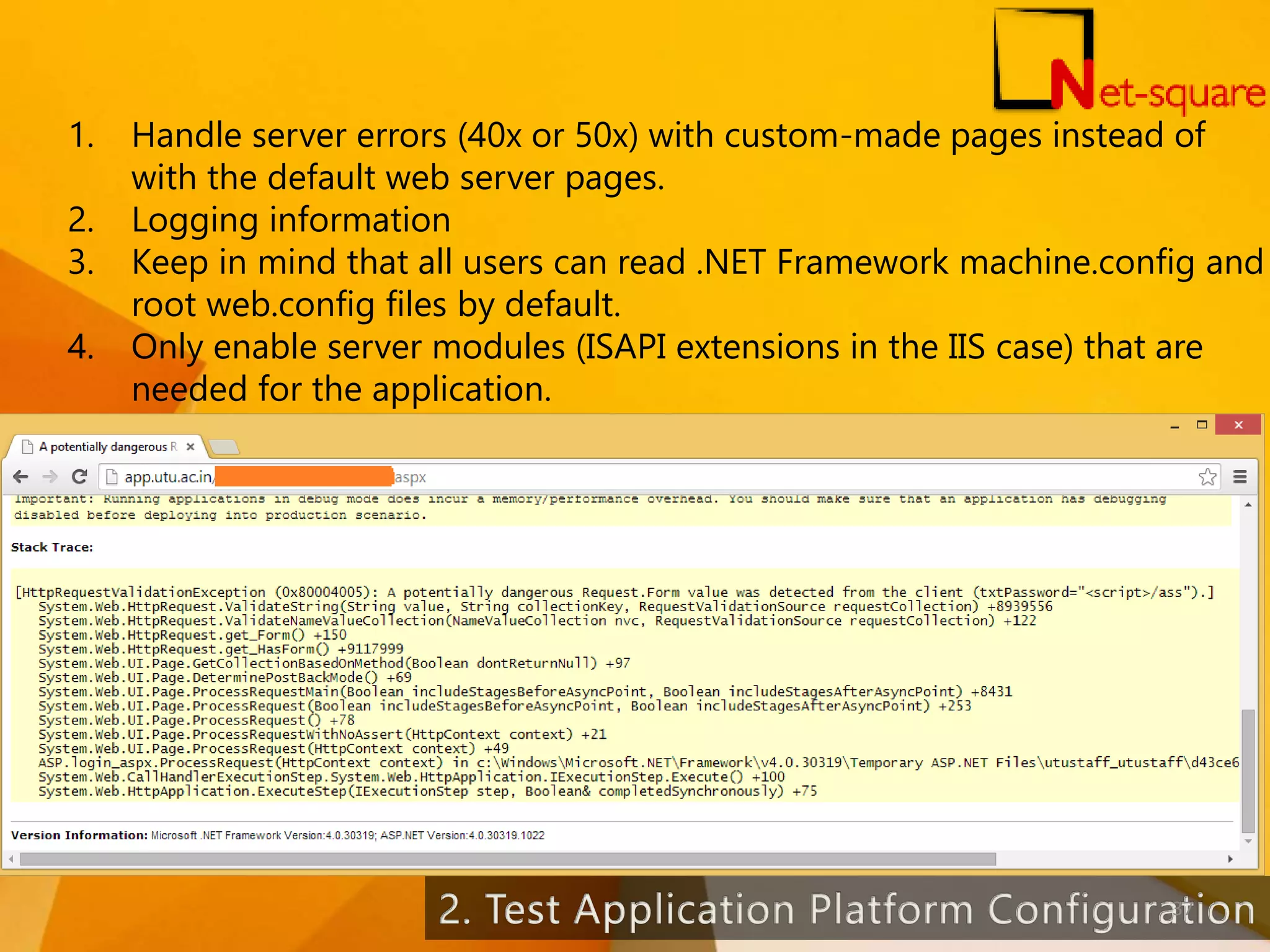Click the HttpRequestValidationException line
Viewport: 1270px width, 952px height.
615,593
